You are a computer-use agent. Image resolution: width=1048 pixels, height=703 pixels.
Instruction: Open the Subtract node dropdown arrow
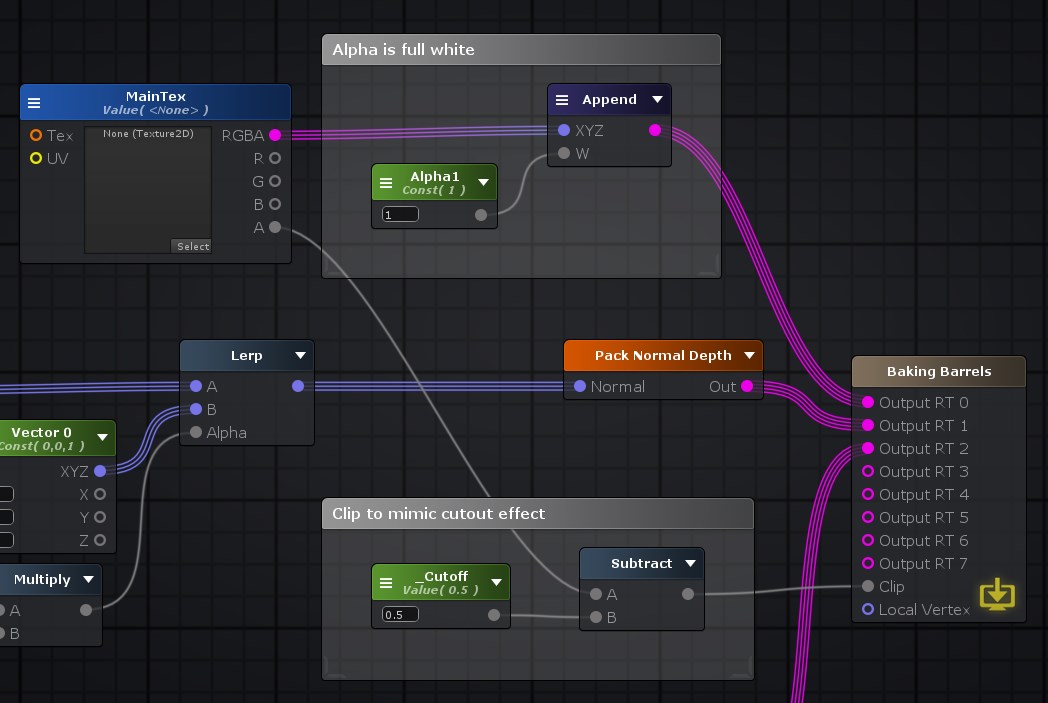[690, 564]
